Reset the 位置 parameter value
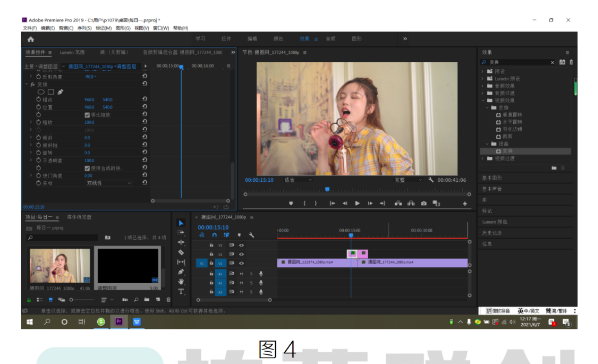Image resolution: width=598 pixels, height=364 pixels. click(145, 107)
